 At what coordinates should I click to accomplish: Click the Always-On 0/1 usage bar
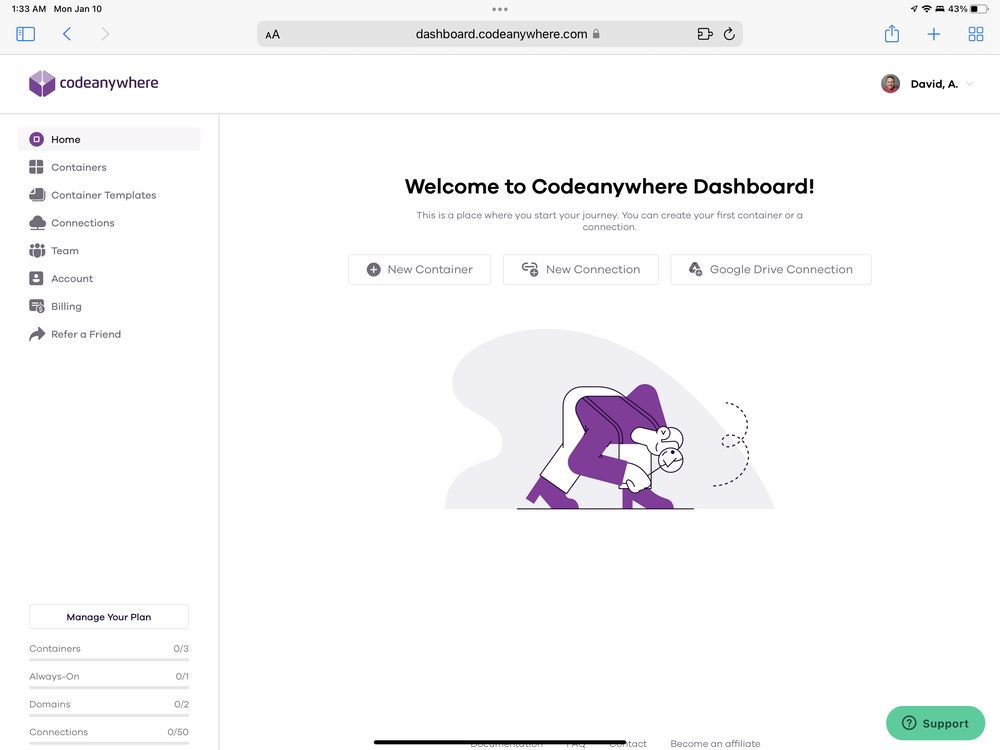pyautogui.click(x=109, y=688)
